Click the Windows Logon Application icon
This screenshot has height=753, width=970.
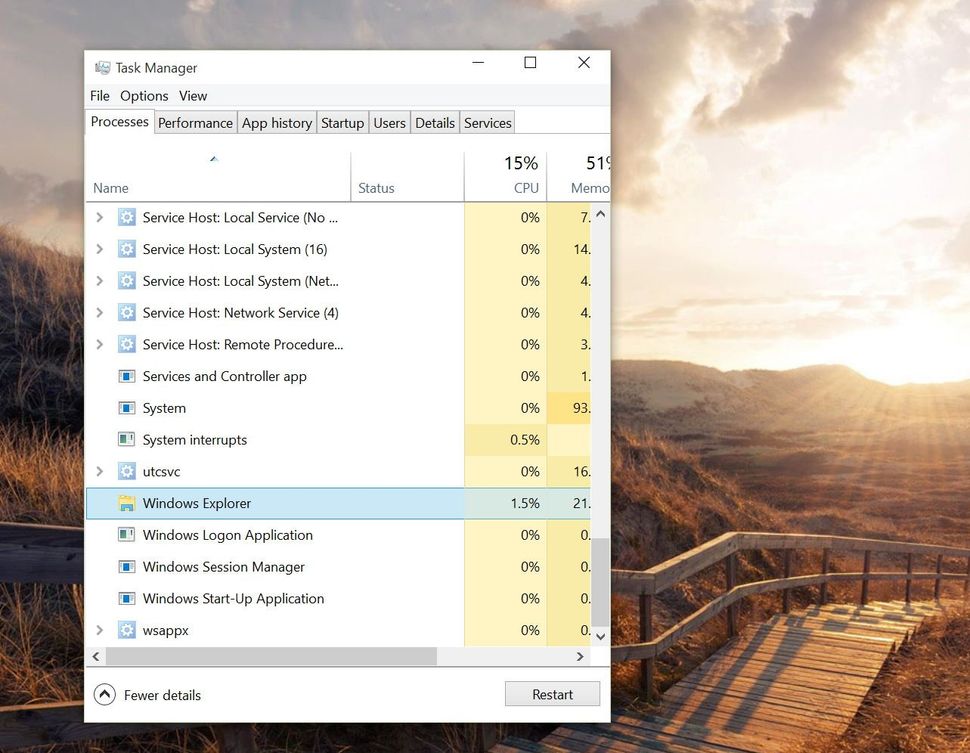click(127, 535)
